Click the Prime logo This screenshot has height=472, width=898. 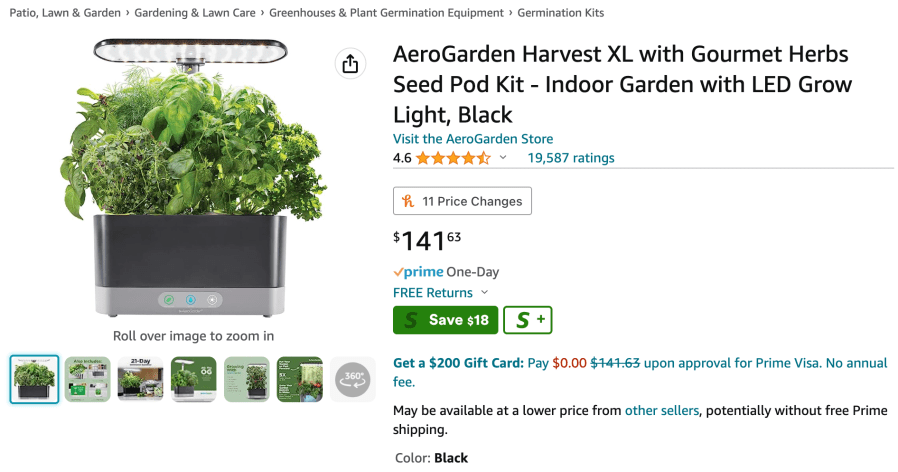(x=418, y=272)
